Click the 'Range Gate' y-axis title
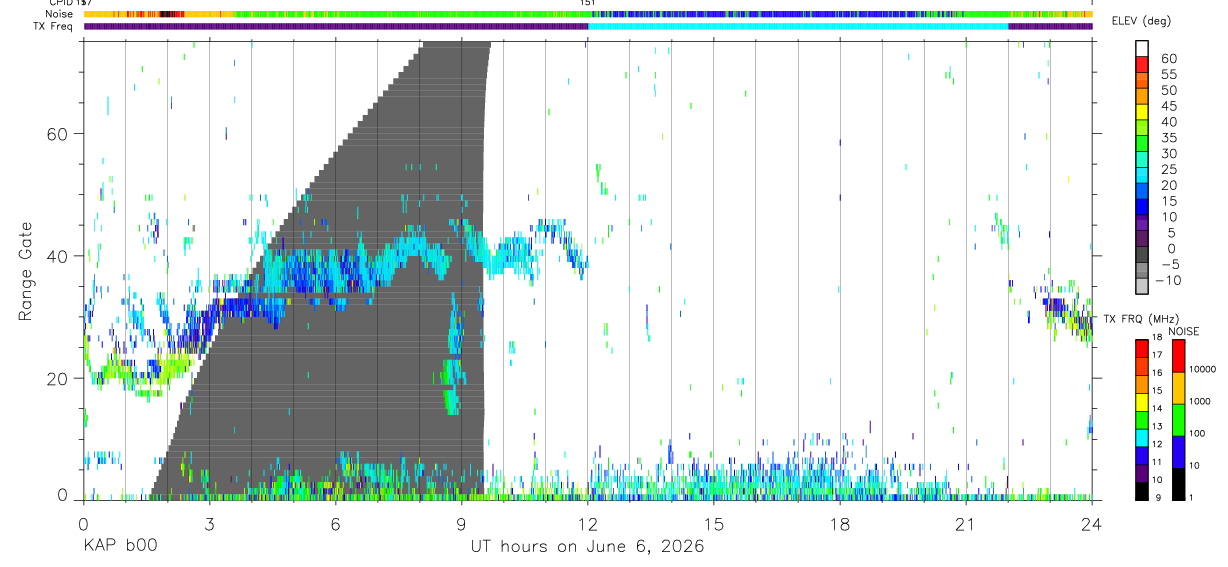The image size is (1228, 567). coord(26,273)
